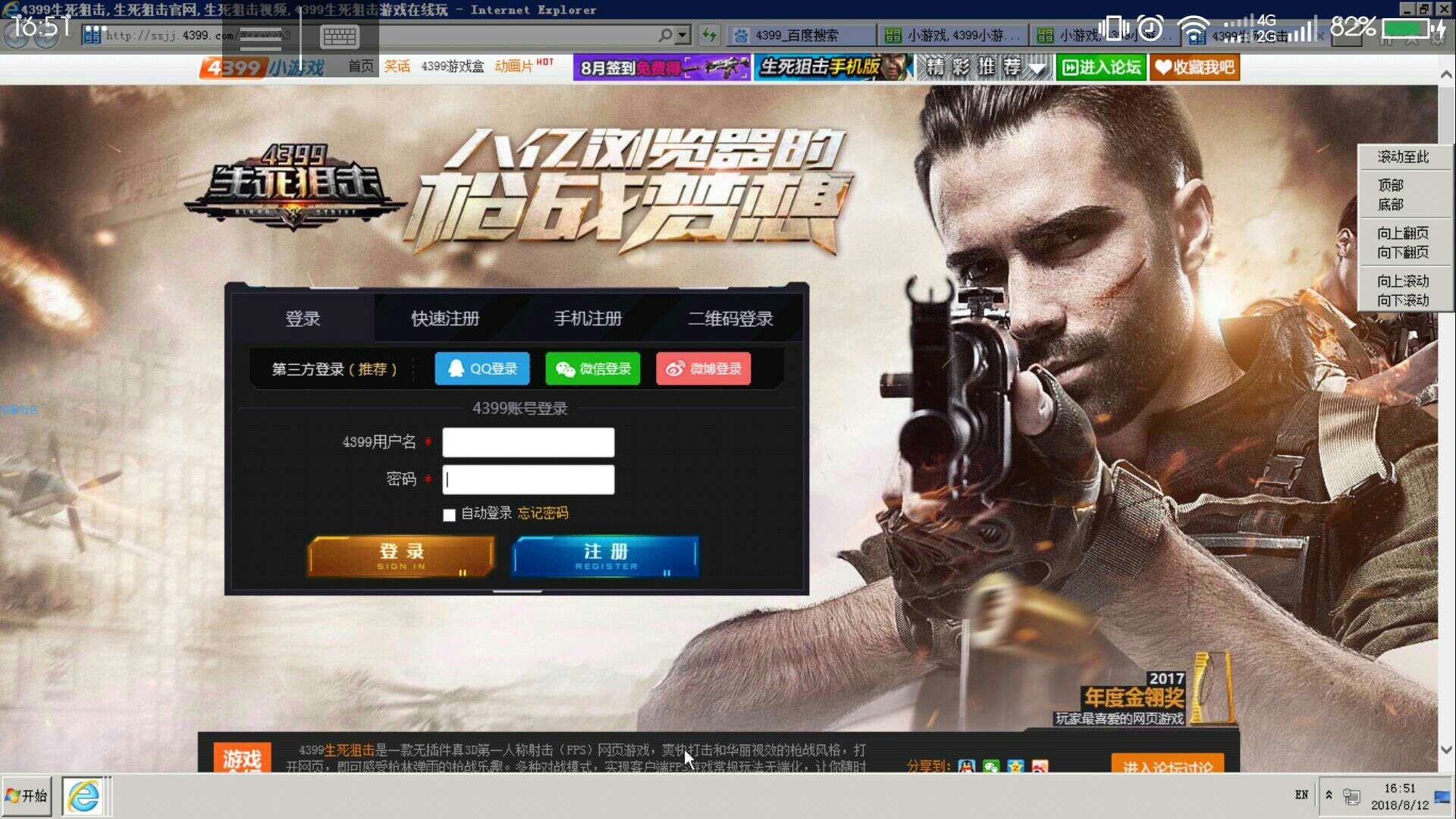This screenshot has height=819, width=1456.
Task: Open the 动画片 HOT navigation link
Action: (x=524, y=66)
